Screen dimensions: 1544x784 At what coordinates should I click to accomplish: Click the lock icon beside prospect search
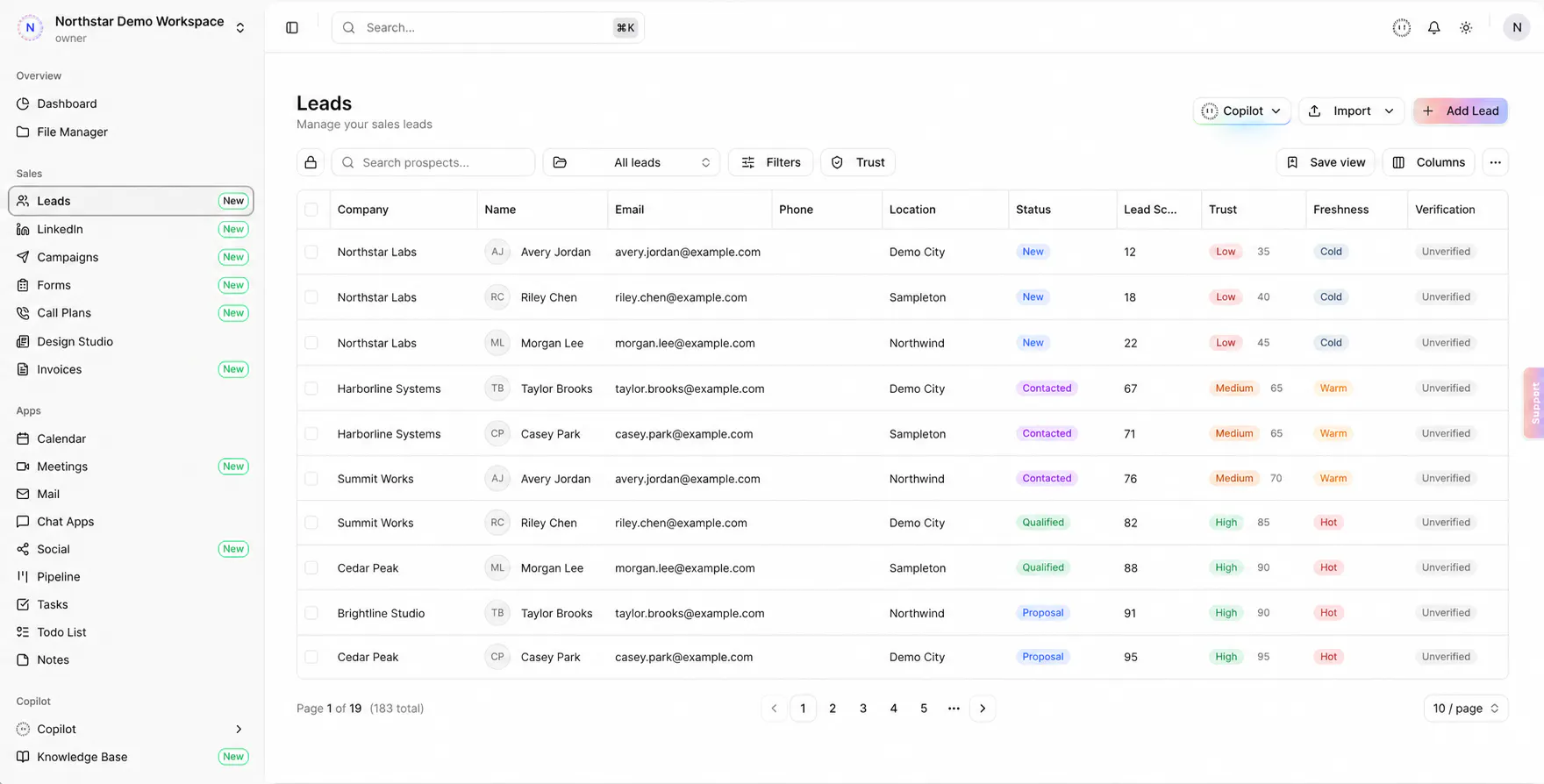pyautogui.click(x=311, y=162)
